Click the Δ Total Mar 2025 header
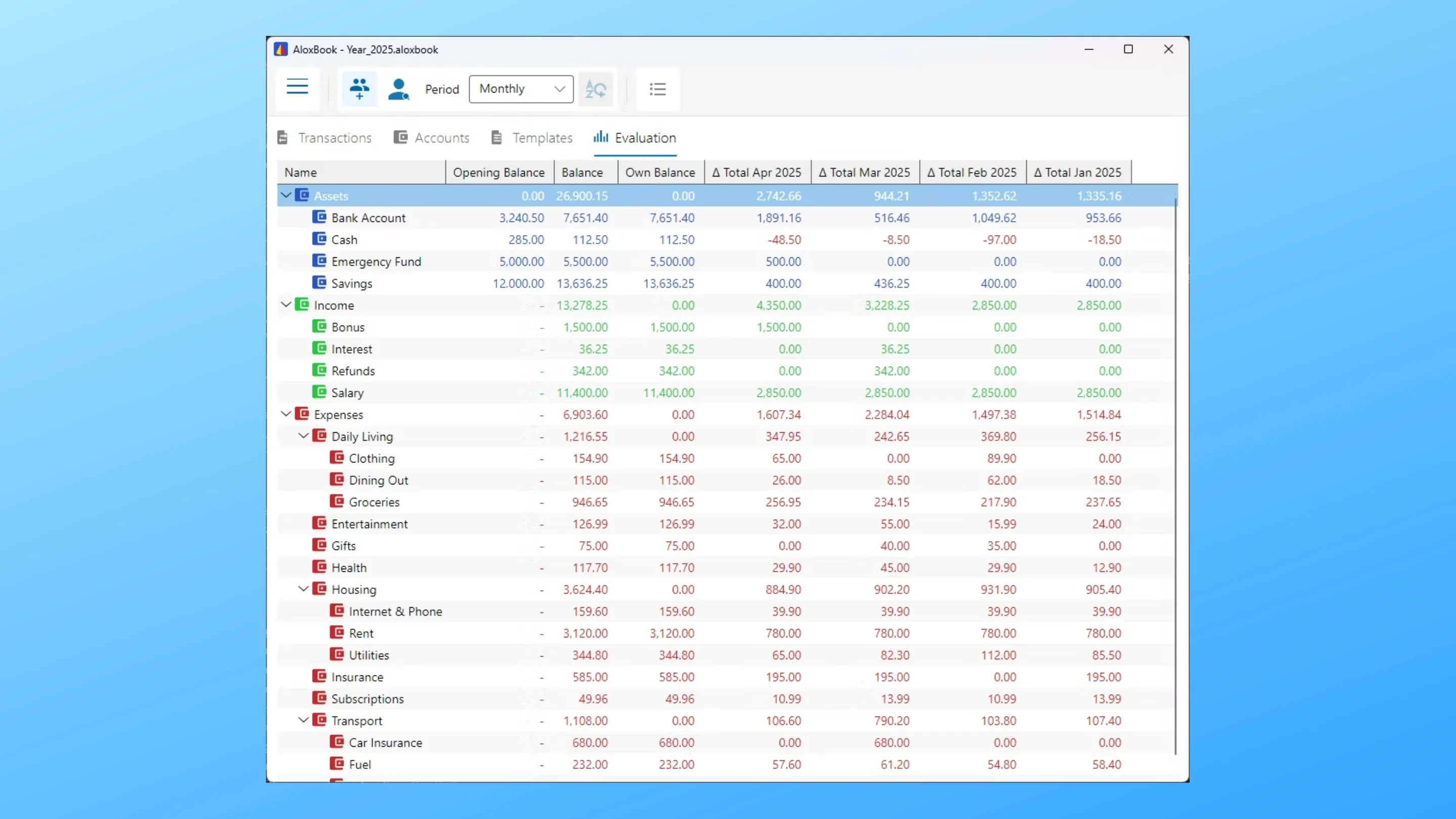This screenshot has height=819, width=1456. click(x=866, y=172)
